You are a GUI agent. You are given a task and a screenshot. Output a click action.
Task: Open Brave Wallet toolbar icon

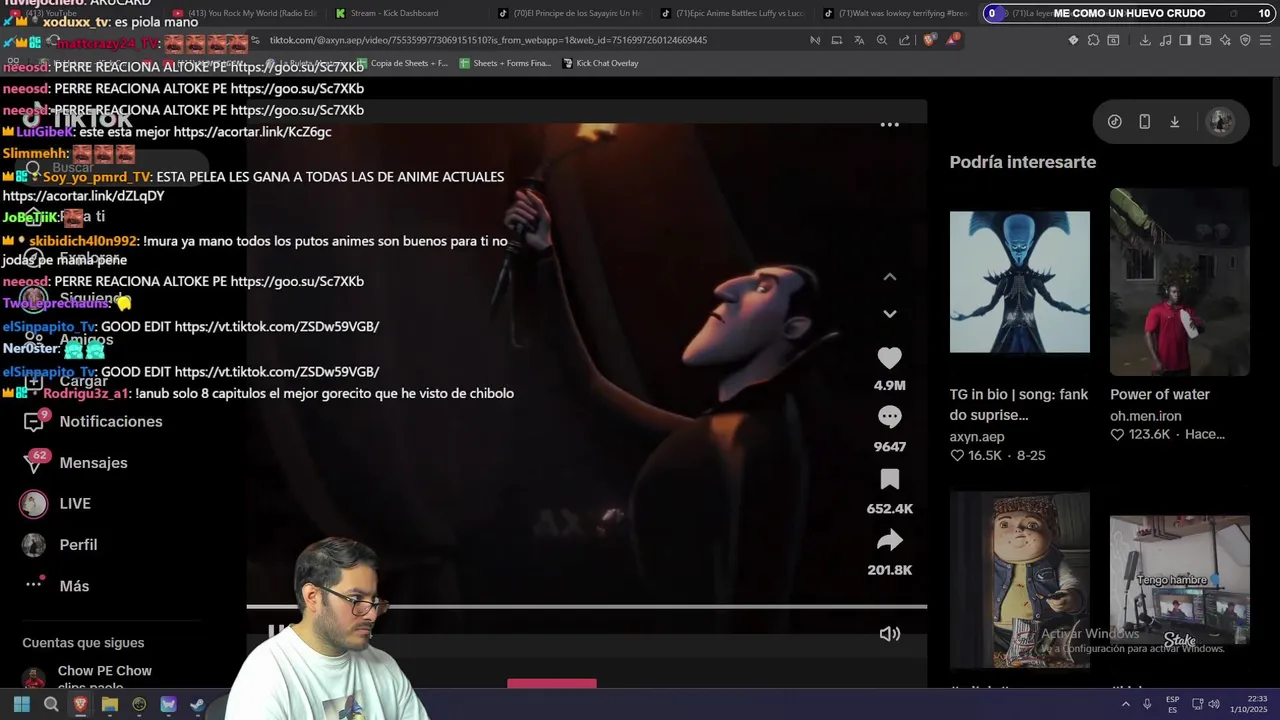click(1205, 40)
